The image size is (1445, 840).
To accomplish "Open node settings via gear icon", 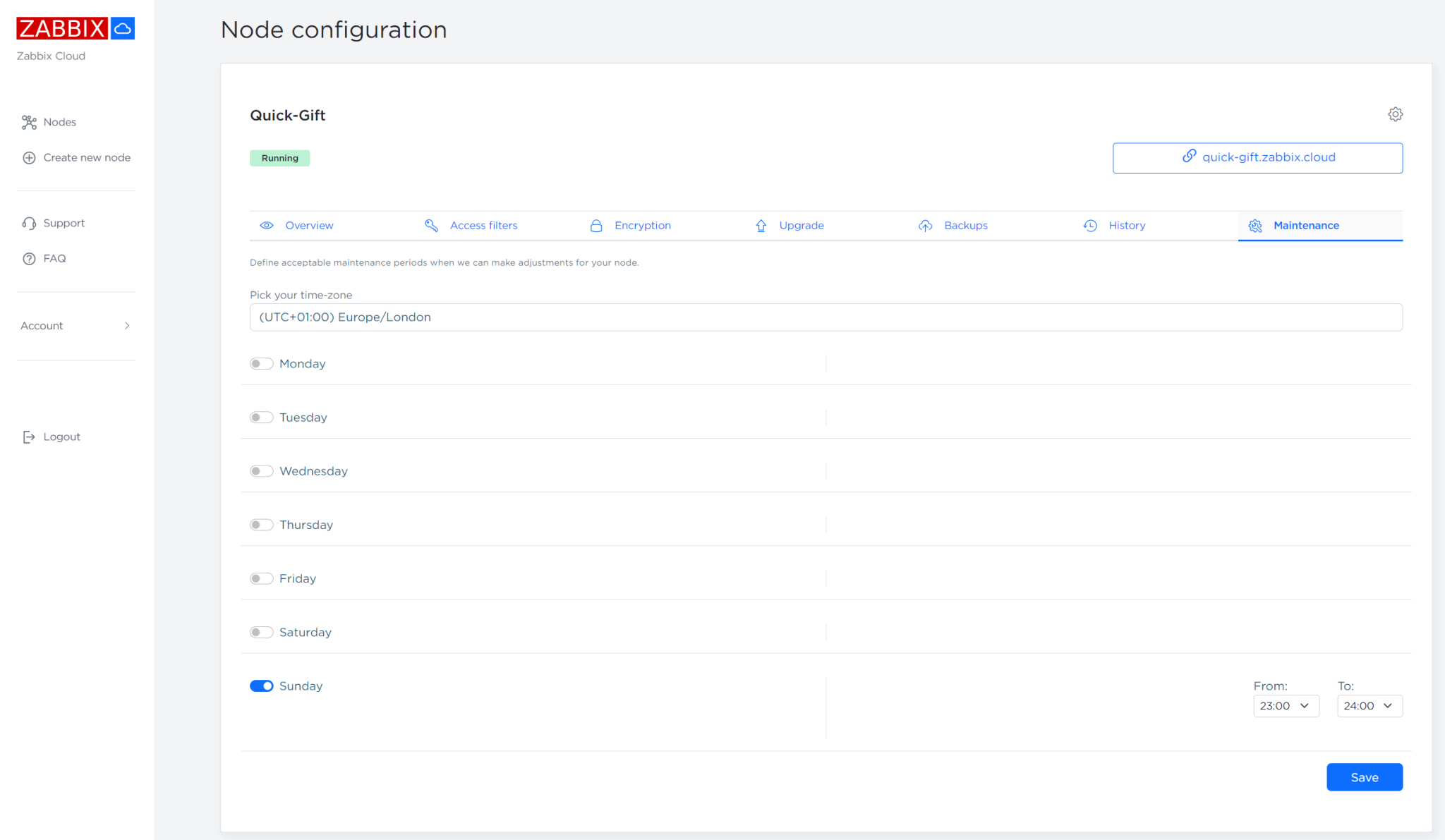I will pos(1396,114).
